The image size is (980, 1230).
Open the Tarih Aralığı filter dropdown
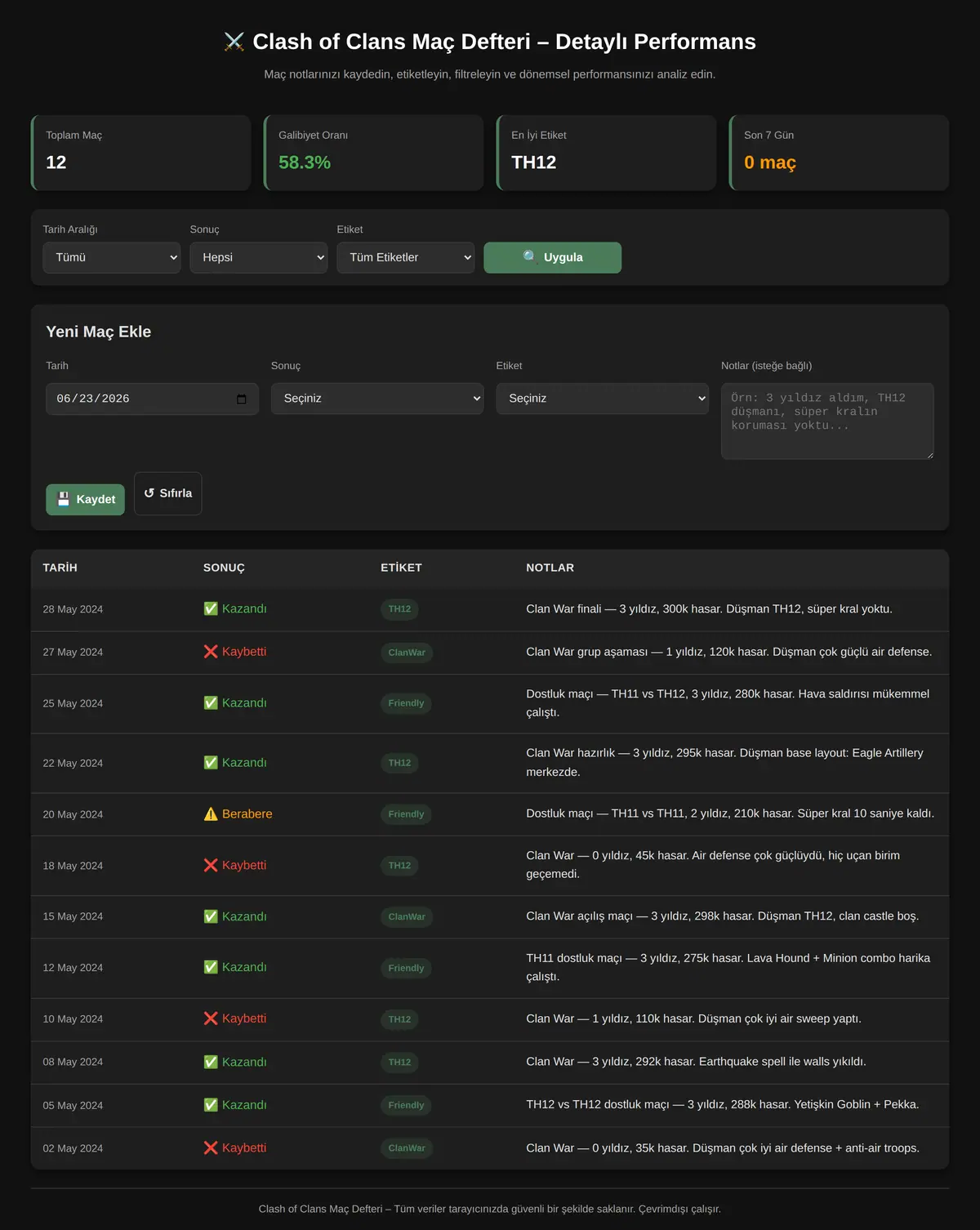[x=112, y=257]
